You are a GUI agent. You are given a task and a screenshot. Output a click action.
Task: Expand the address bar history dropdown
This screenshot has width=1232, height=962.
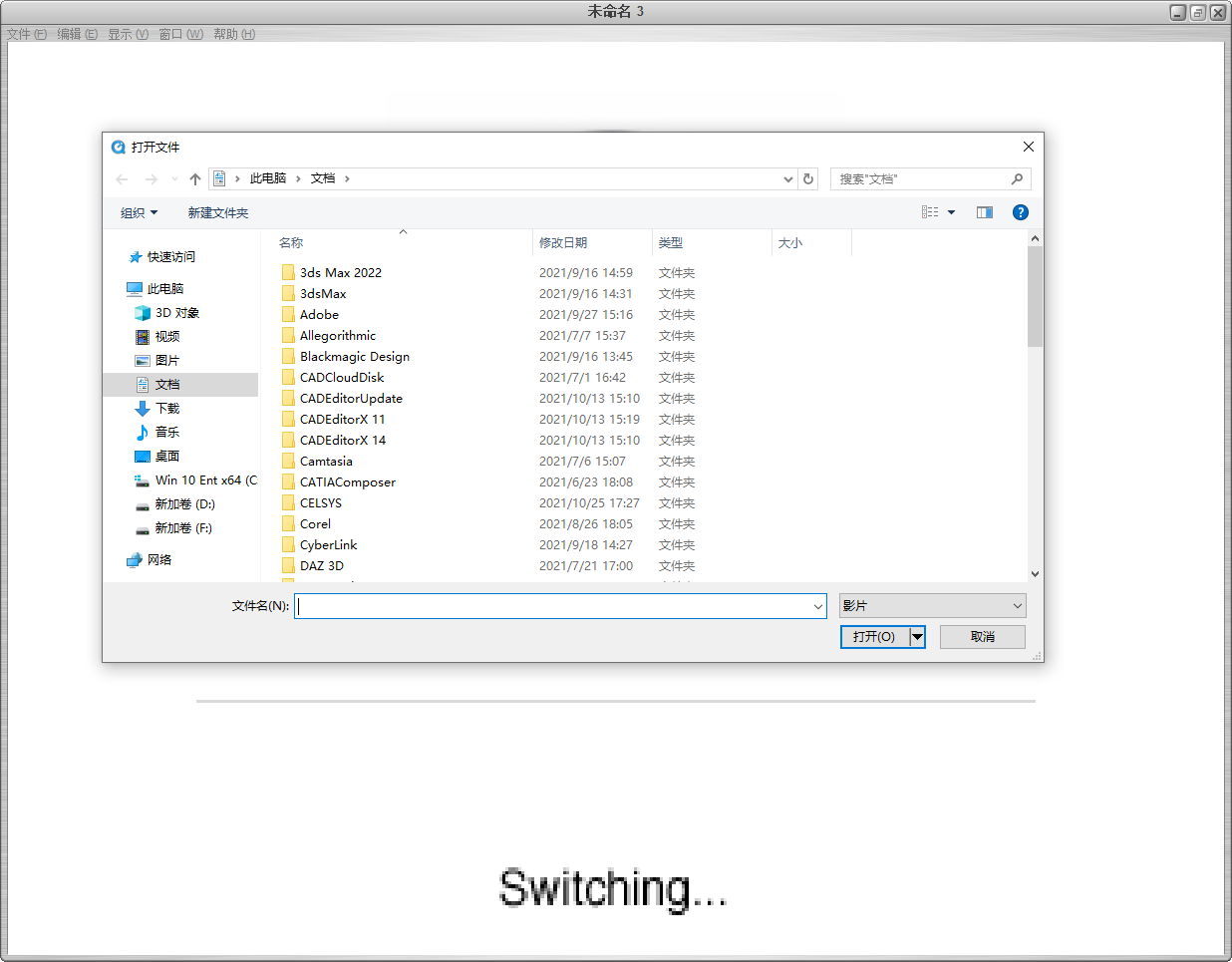[x=788, y=179]
